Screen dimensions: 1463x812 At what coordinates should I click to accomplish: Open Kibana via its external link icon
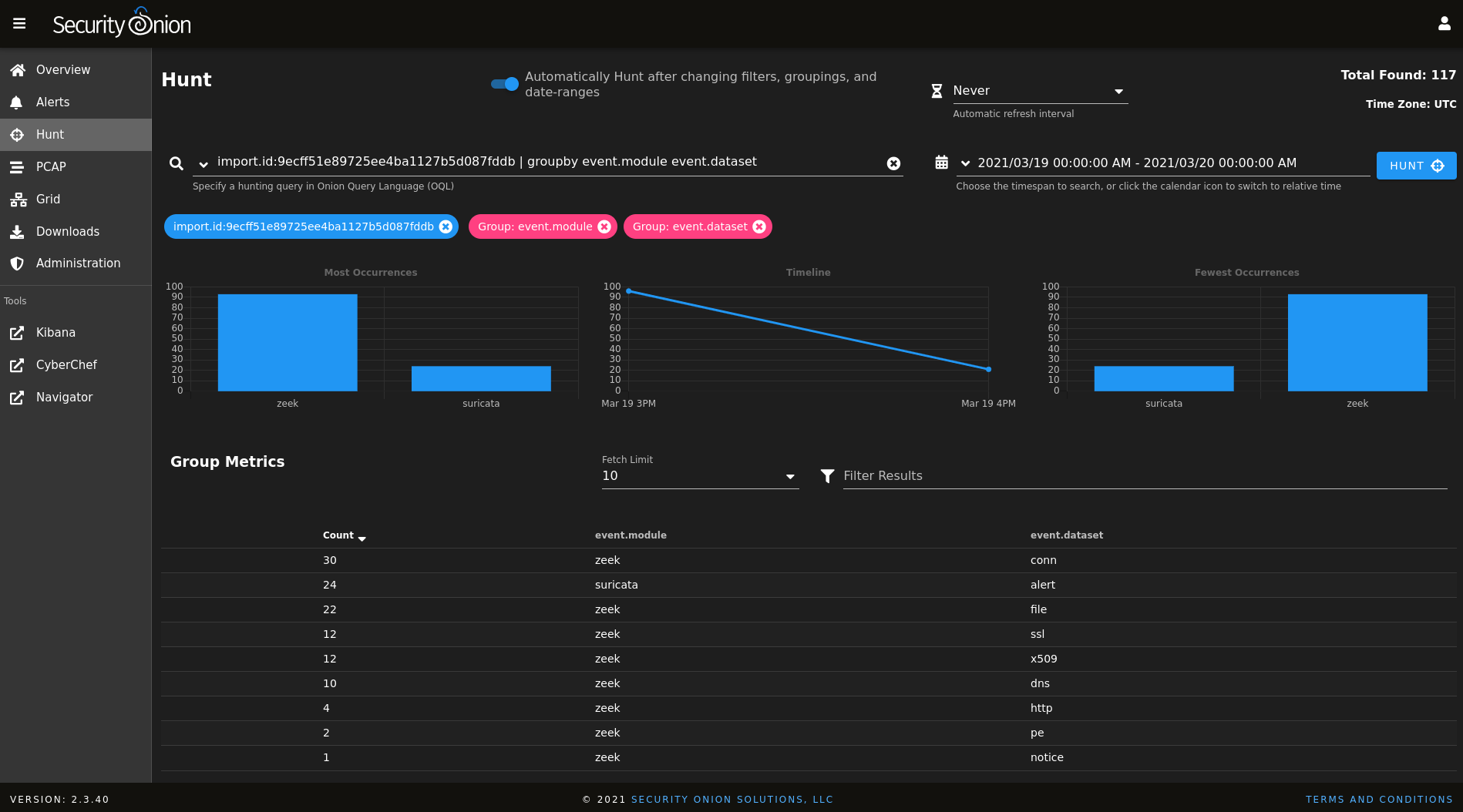(17, 333)
